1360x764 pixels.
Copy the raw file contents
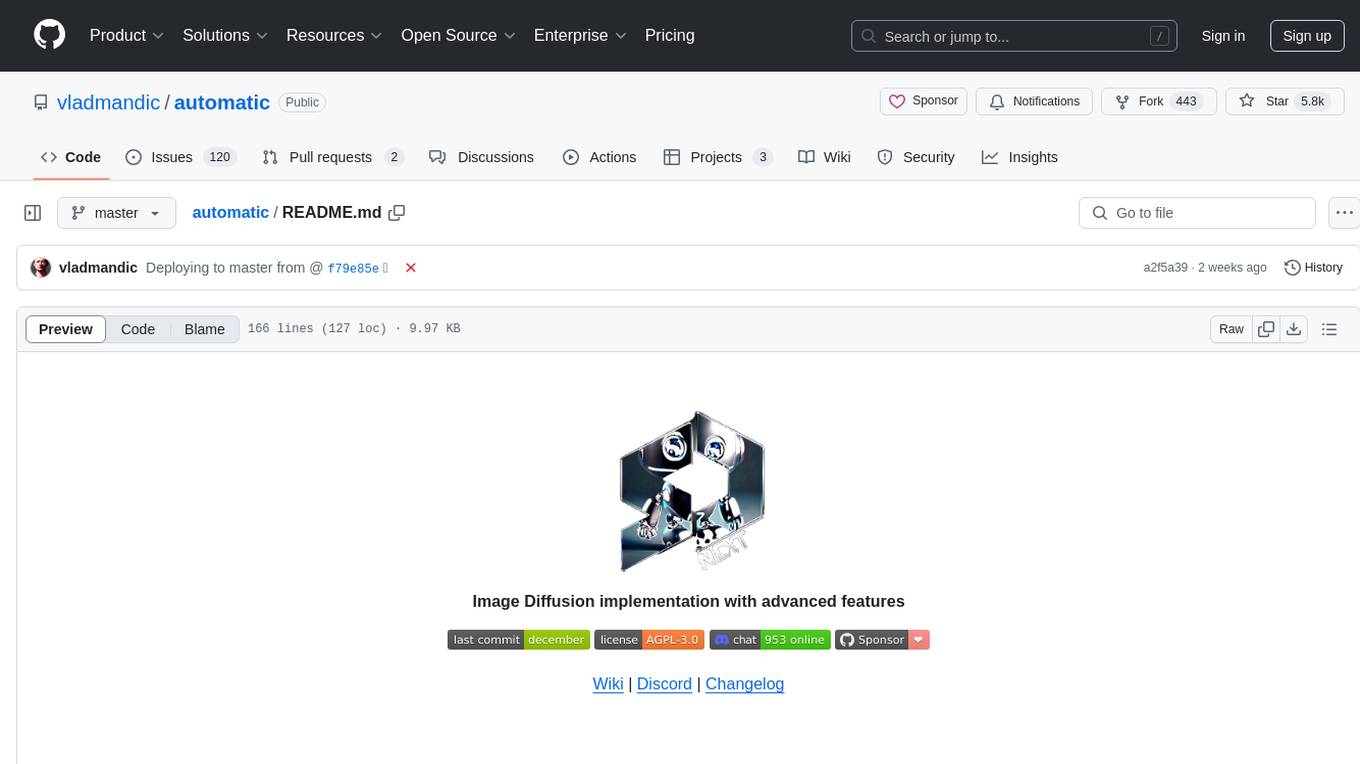(x=1266, y=329)
